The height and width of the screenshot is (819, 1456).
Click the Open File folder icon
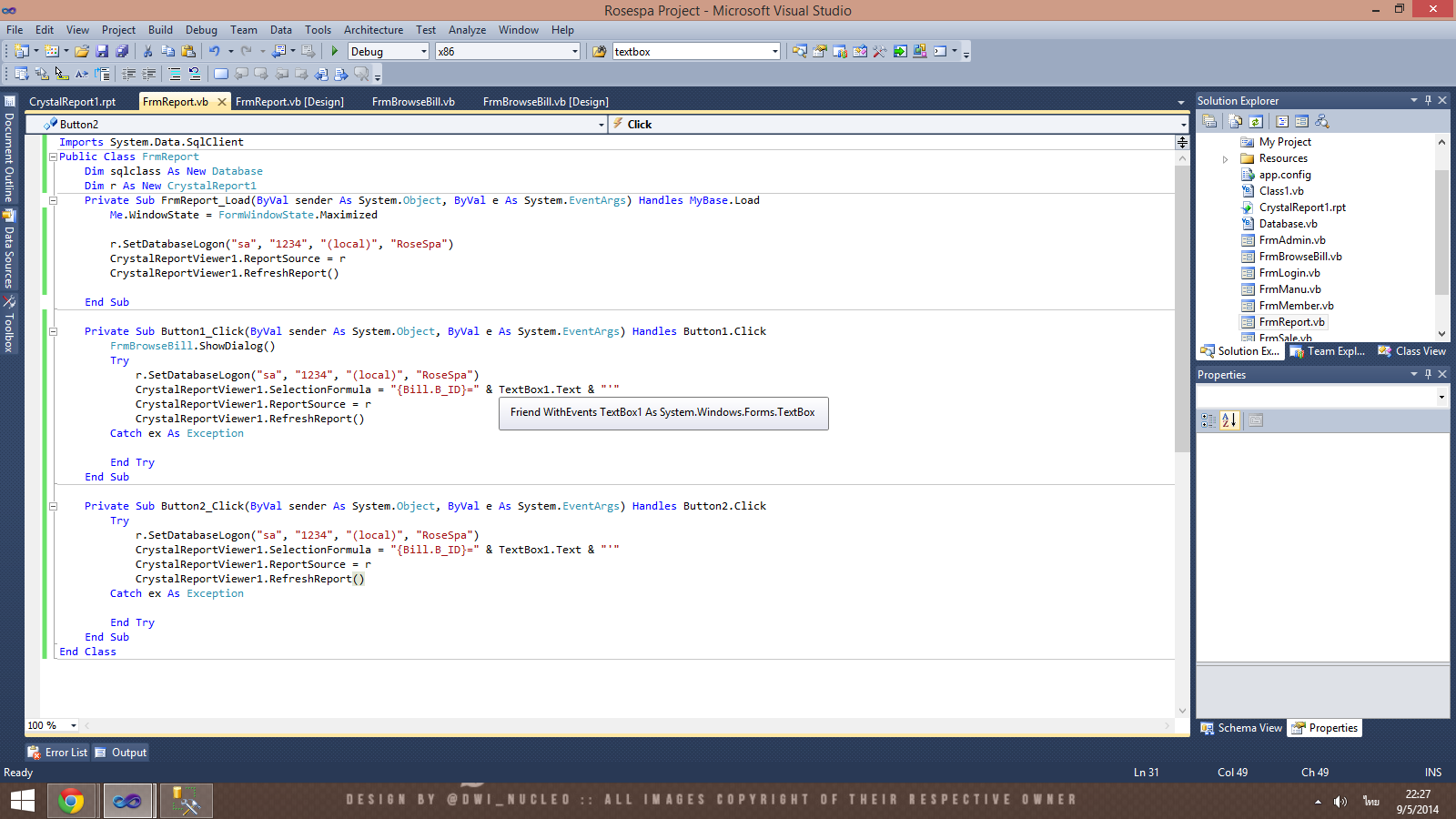[x=82, y=51]
